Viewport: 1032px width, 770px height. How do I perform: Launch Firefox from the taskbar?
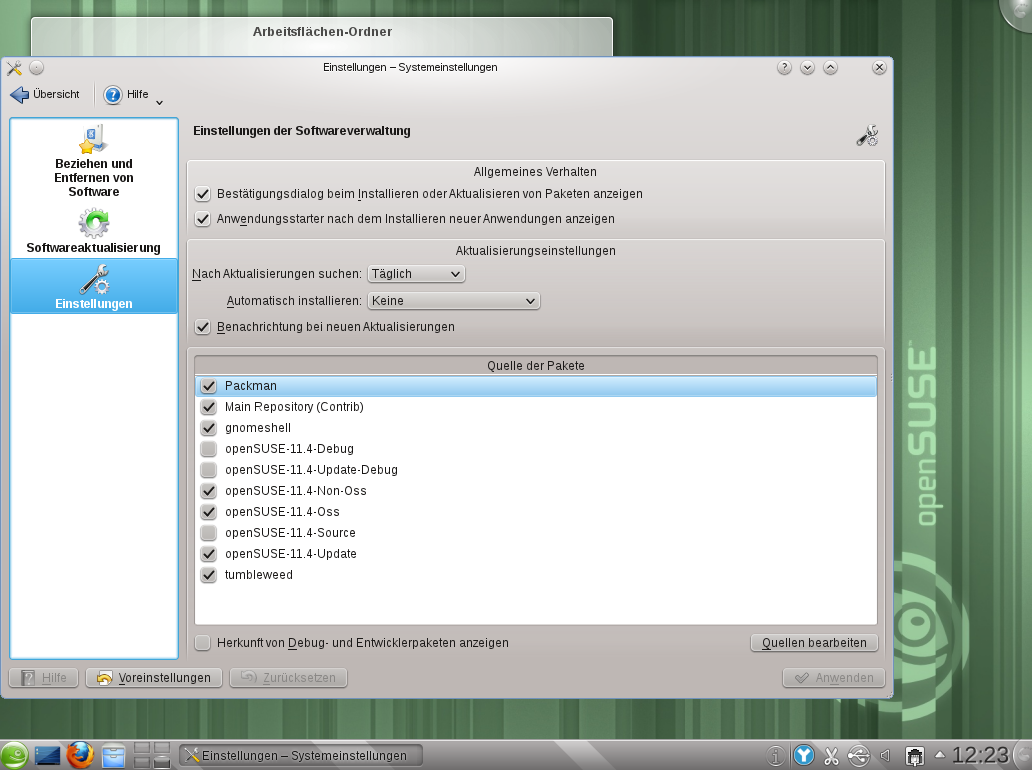80,756
